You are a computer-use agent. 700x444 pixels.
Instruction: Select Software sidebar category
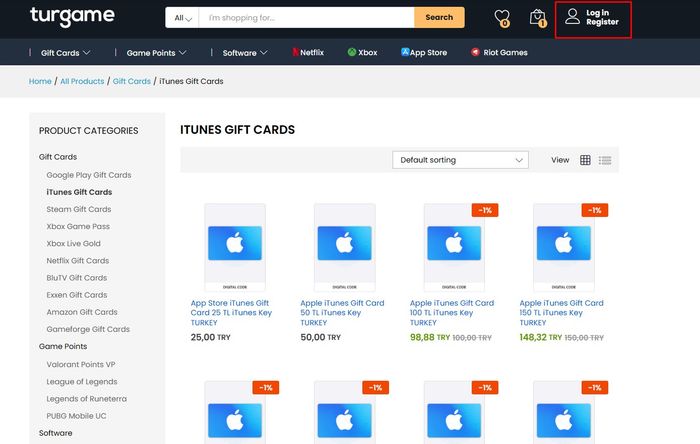click(55, 433)
